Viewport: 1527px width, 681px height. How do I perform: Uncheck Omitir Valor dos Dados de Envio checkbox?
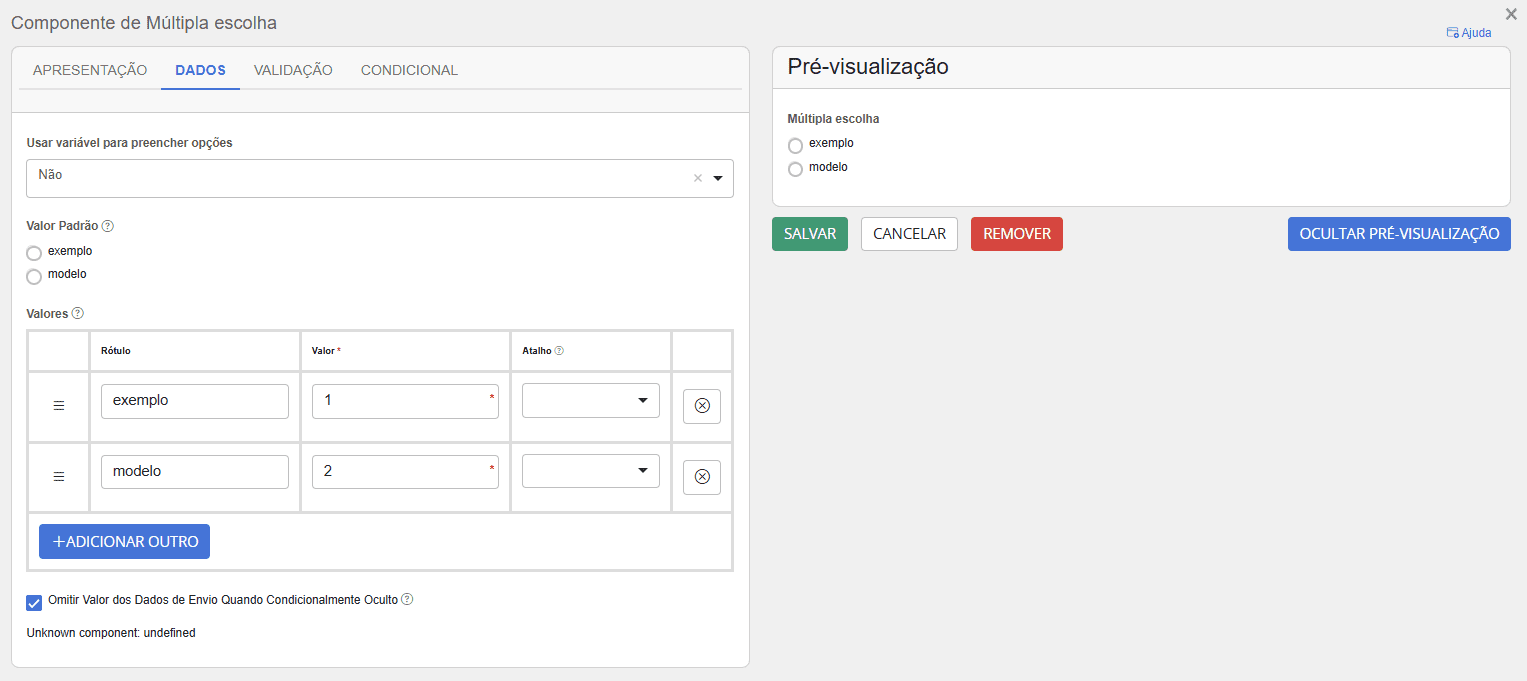tap(34, 603)
